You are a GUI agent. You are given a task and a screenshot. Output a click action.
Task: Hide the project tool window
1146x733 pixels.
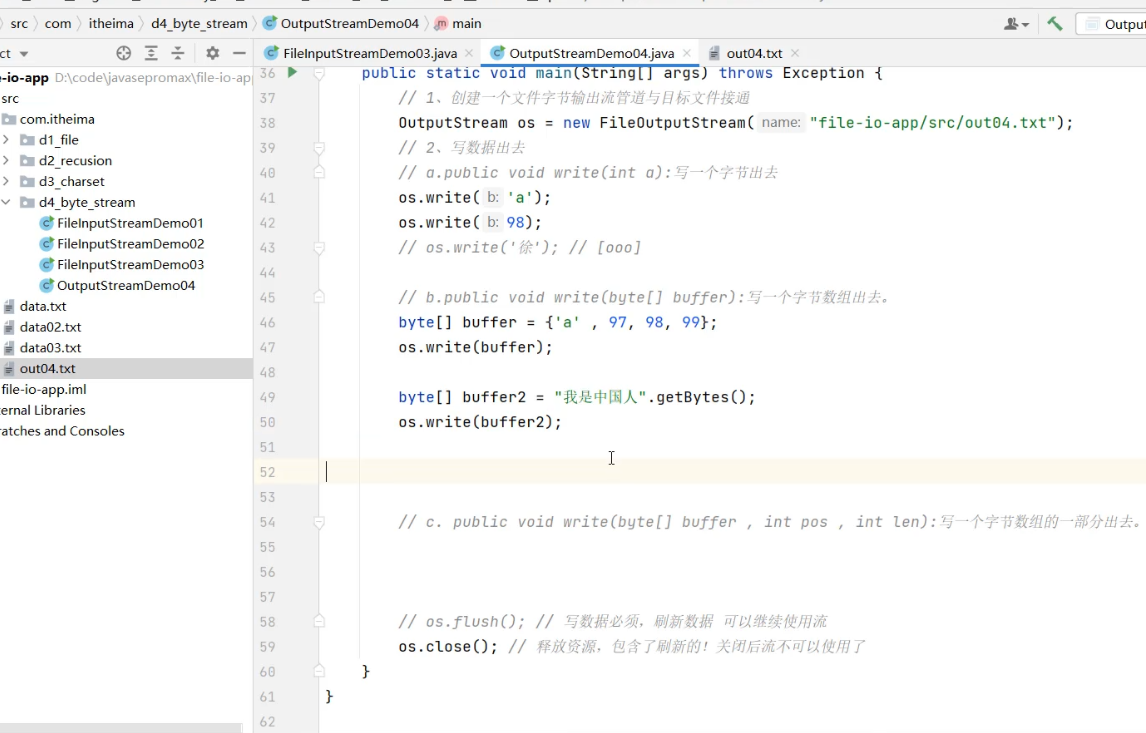239,53
